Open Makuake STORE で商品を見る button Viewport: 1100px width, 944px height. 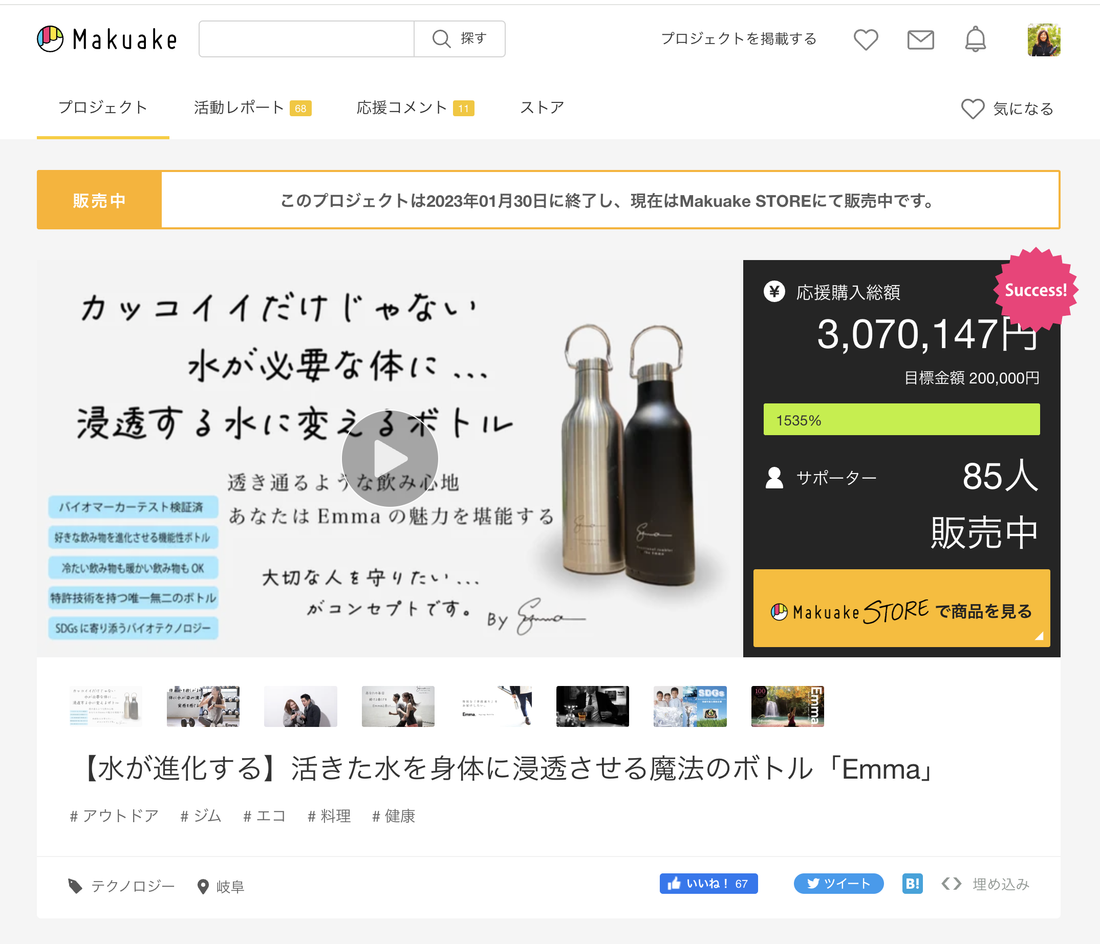(x=901, y=608)
